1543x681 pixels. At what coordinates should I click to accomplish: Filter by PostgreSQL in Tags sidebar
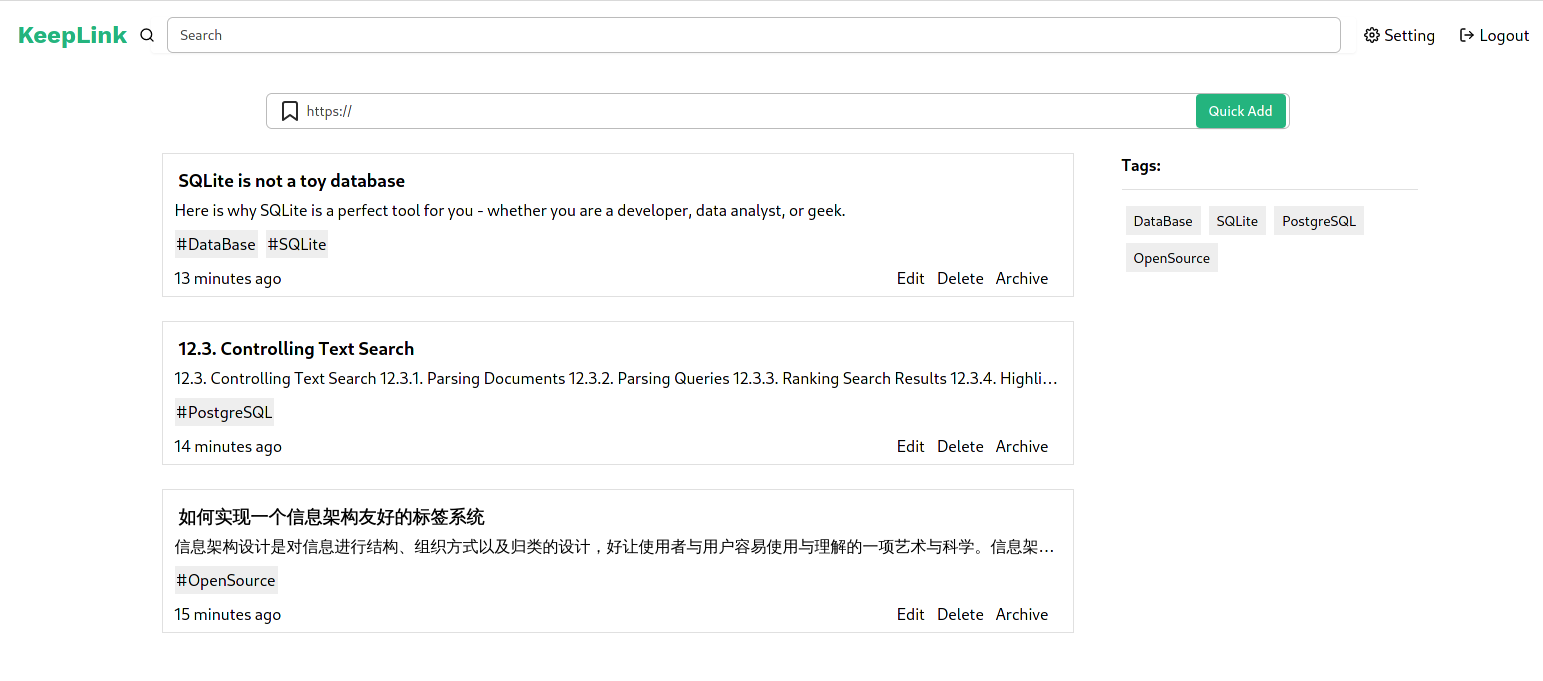tap(1319, 221)
